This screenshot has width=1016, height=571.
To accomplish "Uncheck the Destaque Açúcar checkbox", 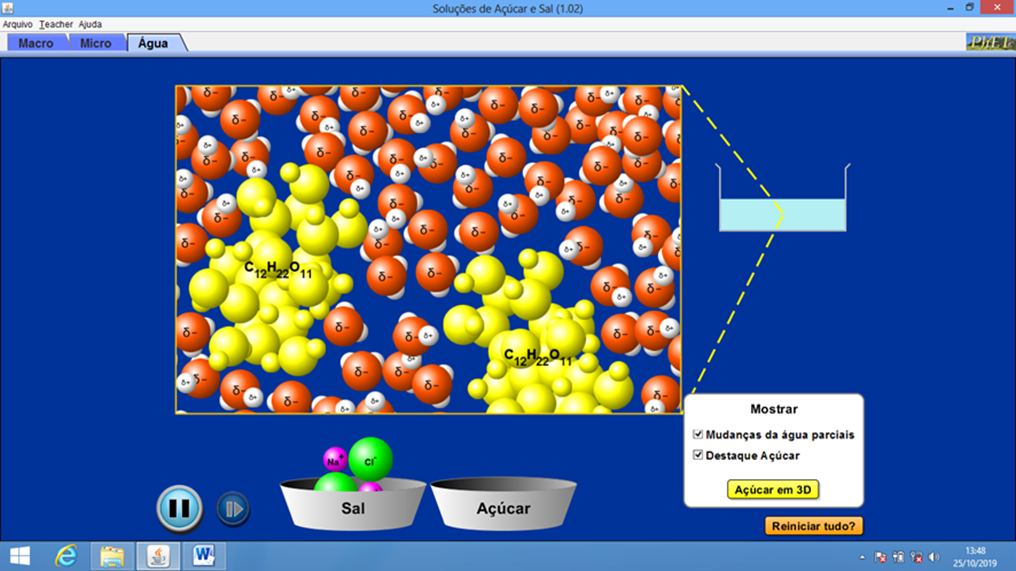I will (x=698, y=456).
